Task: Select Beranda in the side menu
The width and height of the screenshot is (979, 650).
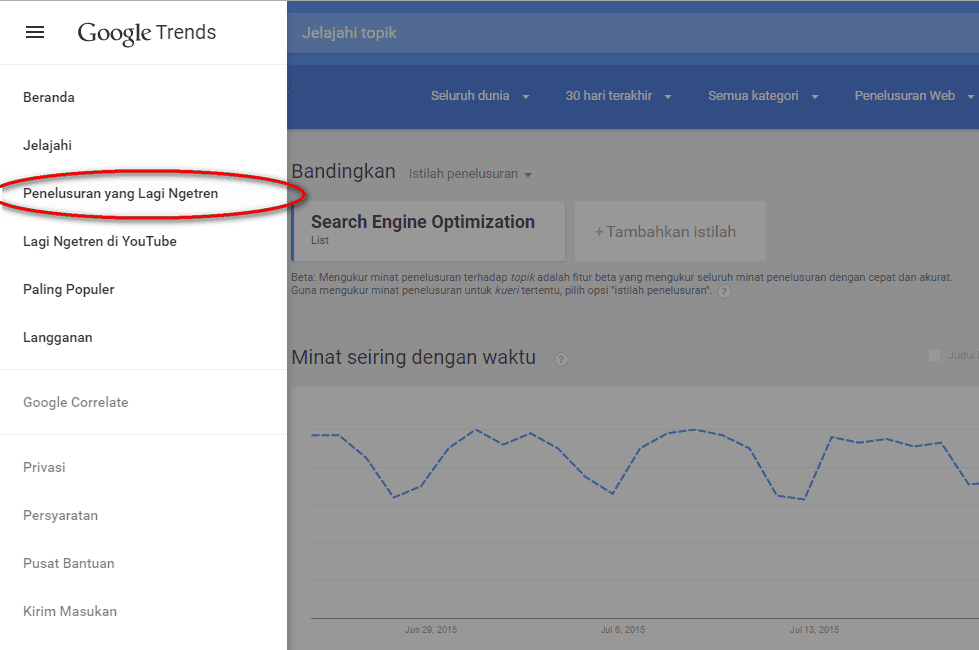Action: (49, 97)
